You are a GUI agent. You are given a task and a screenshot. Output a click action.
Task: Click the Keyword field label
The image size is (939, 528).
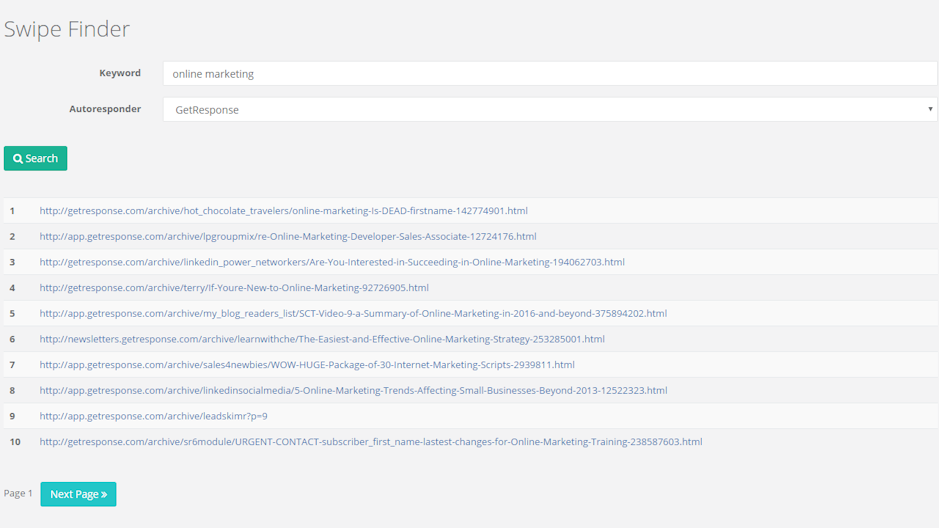click(x=120, y=73)
